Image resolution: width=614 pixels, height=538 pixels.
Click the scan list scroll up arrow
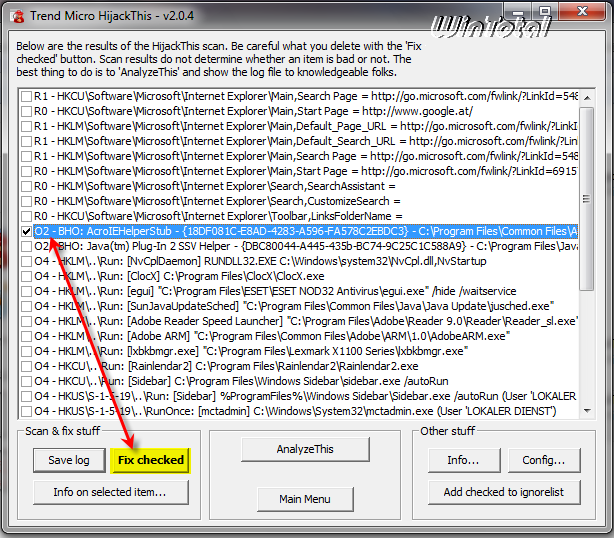pos(587,97)
